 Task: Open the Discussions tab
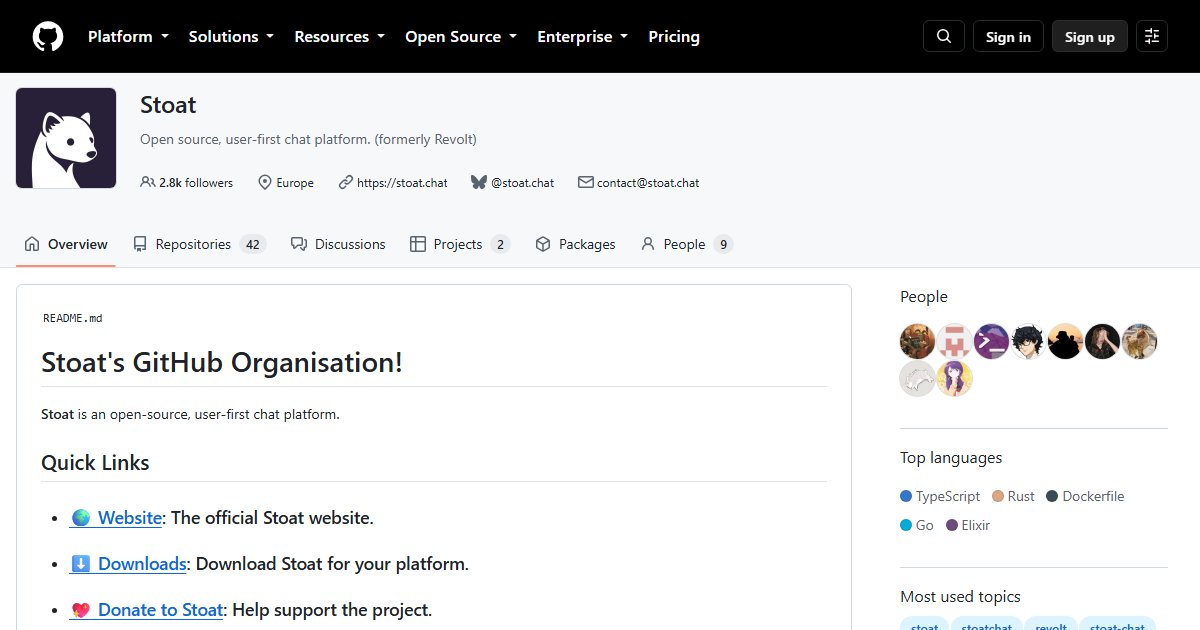[x=338, y=244]
